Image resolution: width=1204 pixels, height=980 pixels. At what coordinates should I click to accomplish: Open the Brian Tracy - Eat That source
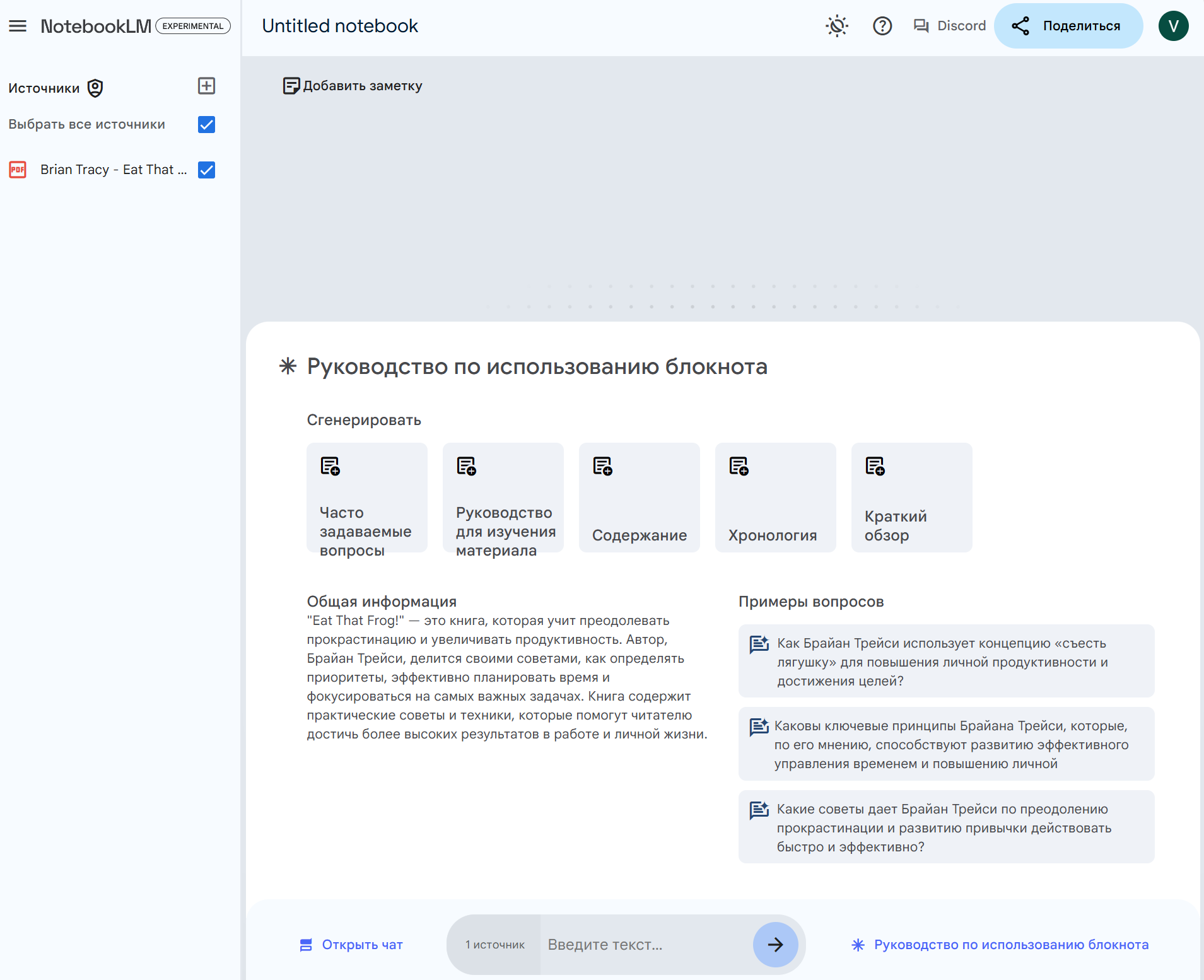click(x=114, y=170)
